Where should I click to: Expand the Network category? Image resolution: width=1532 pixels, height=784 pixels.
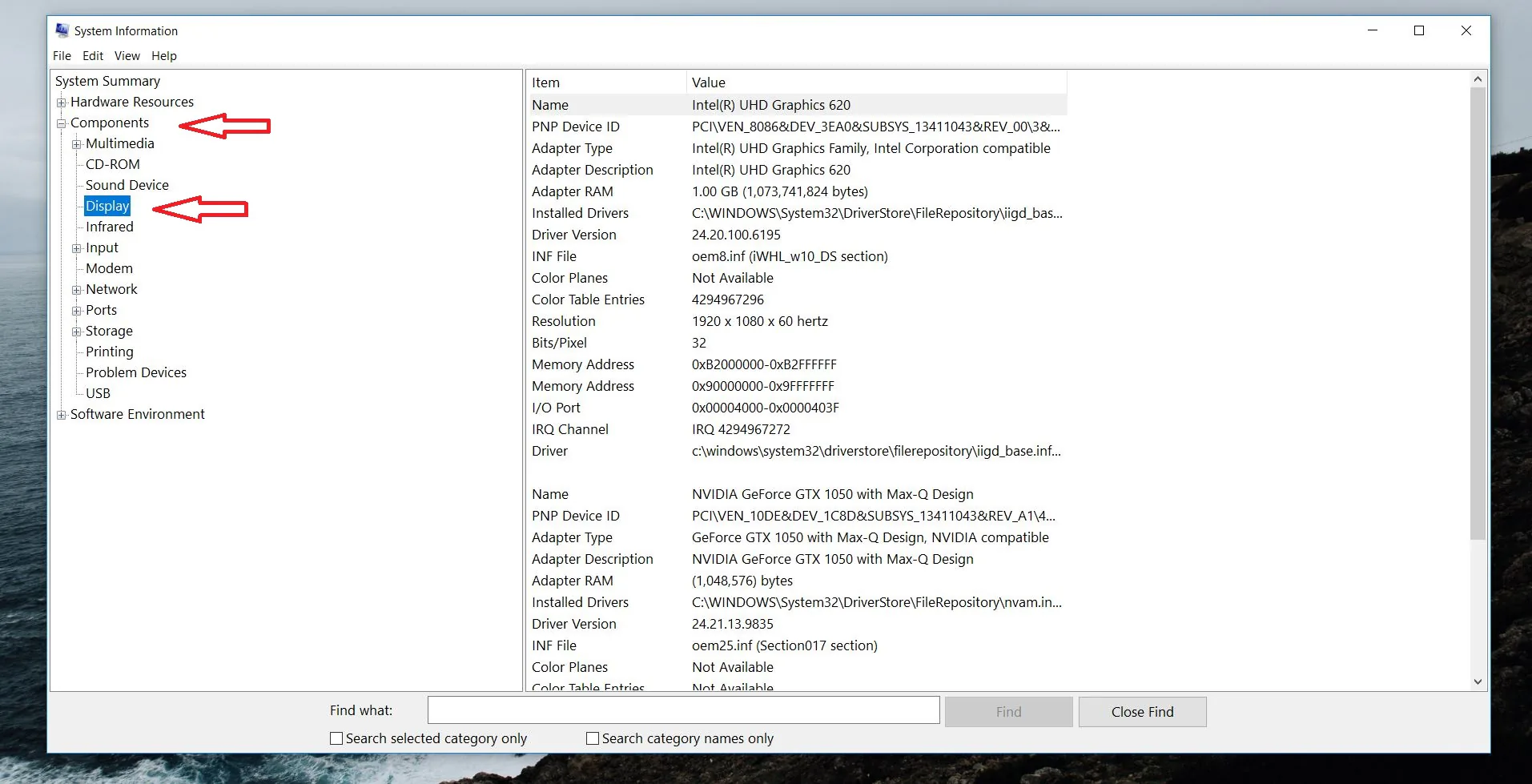coord(77,290)
